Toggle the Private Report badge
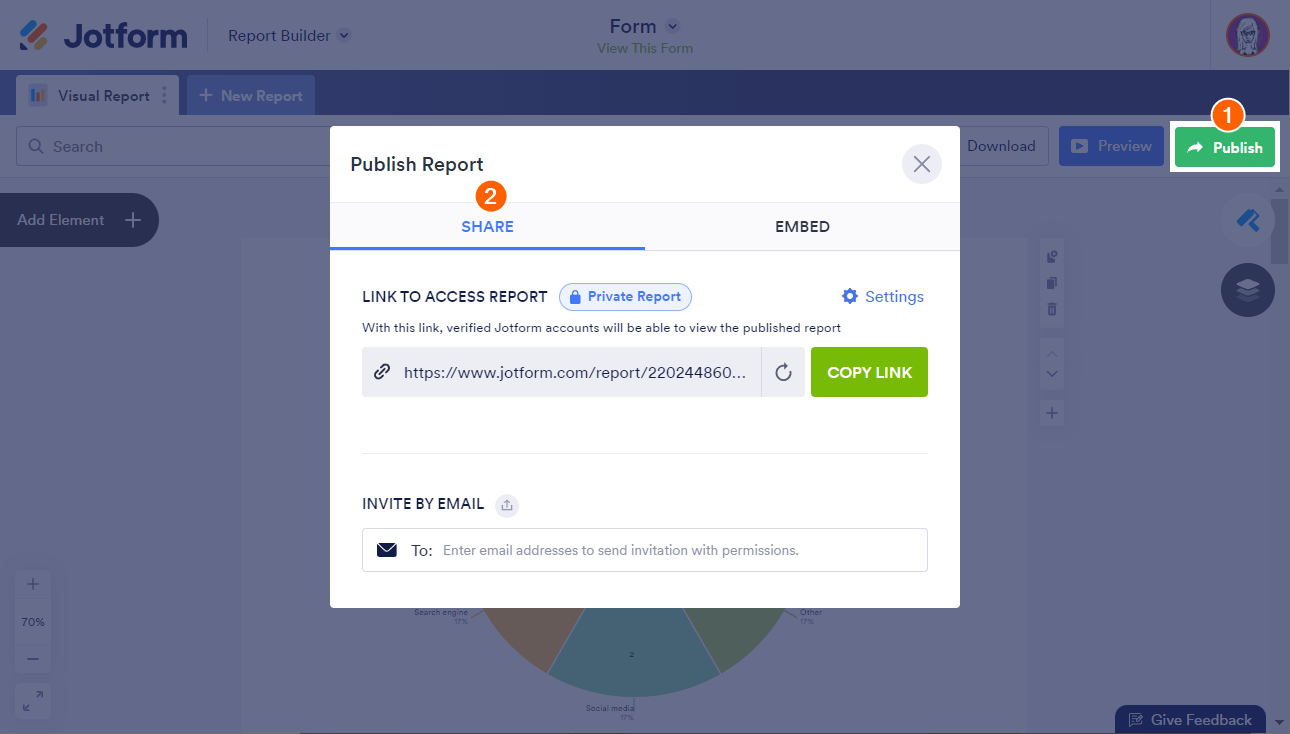1290x734 pixels. point(625,297)
